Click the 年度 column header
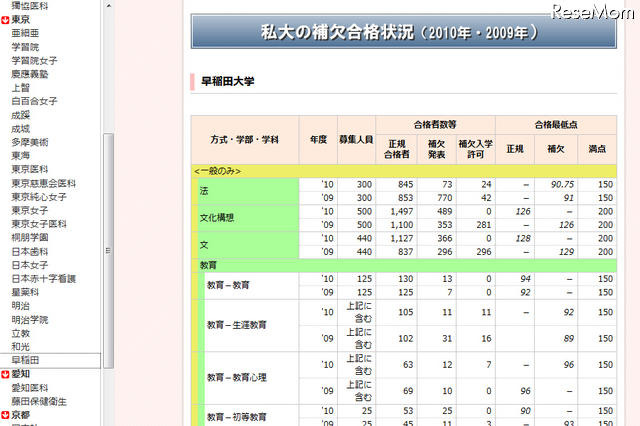The image size is (640, 426). [x=318, y=140]
